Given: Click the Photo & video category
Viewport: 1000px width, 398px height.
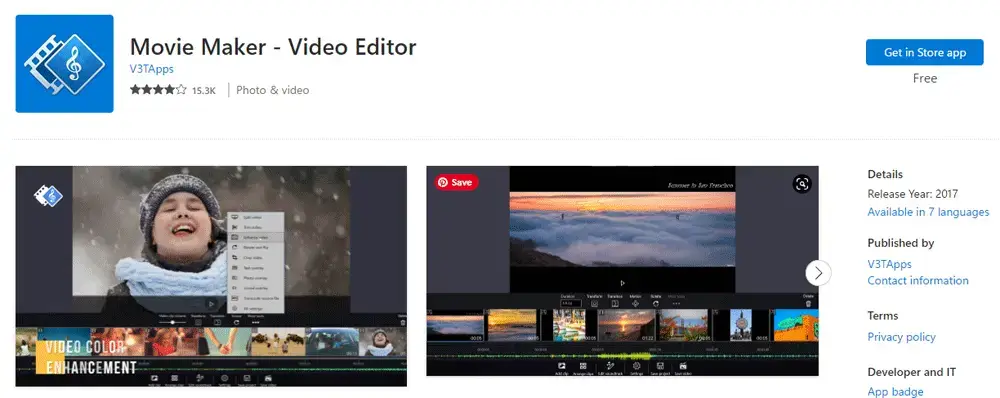Looking at the screenshot, I should pos(272,91).
